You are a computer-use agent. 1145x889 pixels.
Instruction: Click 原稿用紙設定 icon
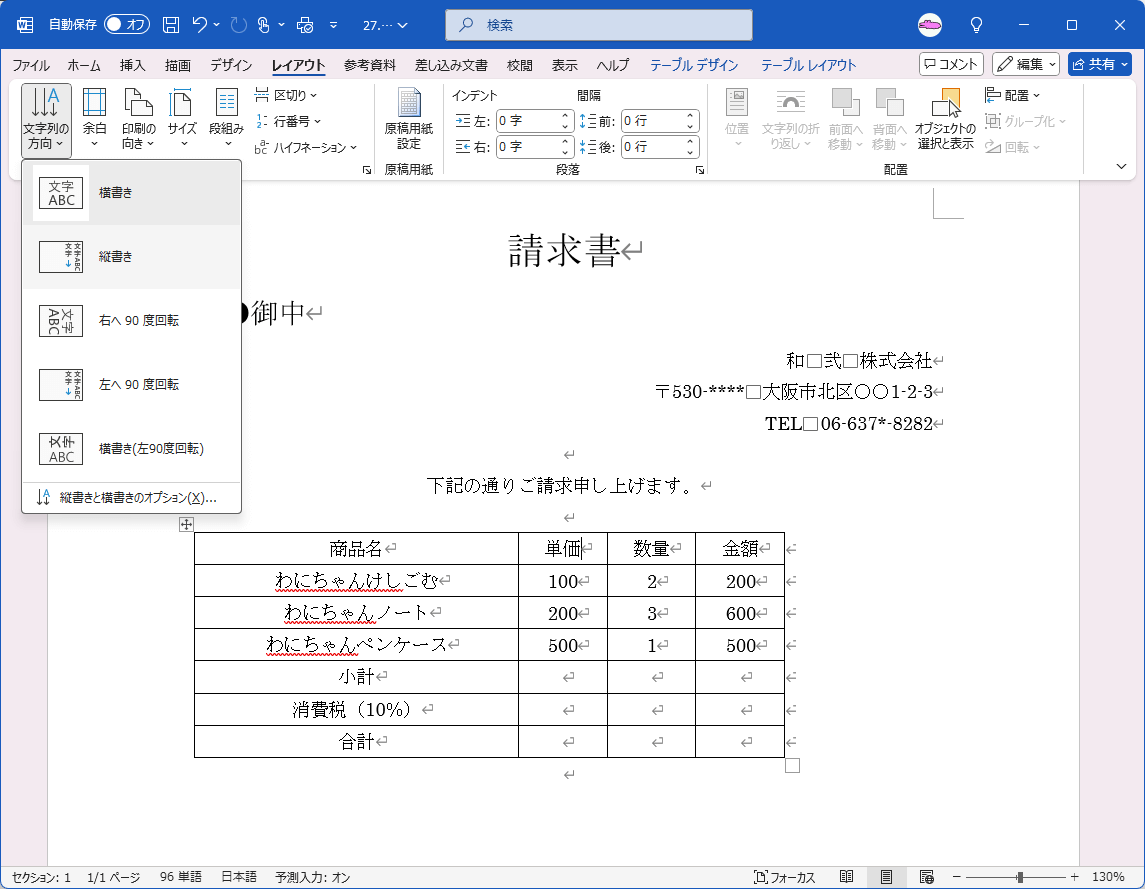click(409, 118)
